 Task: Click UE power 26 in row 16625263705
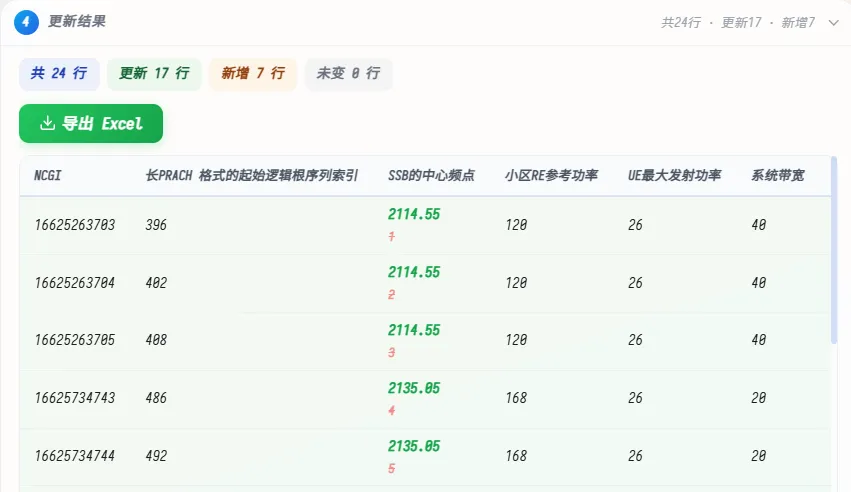click(636, 340)
